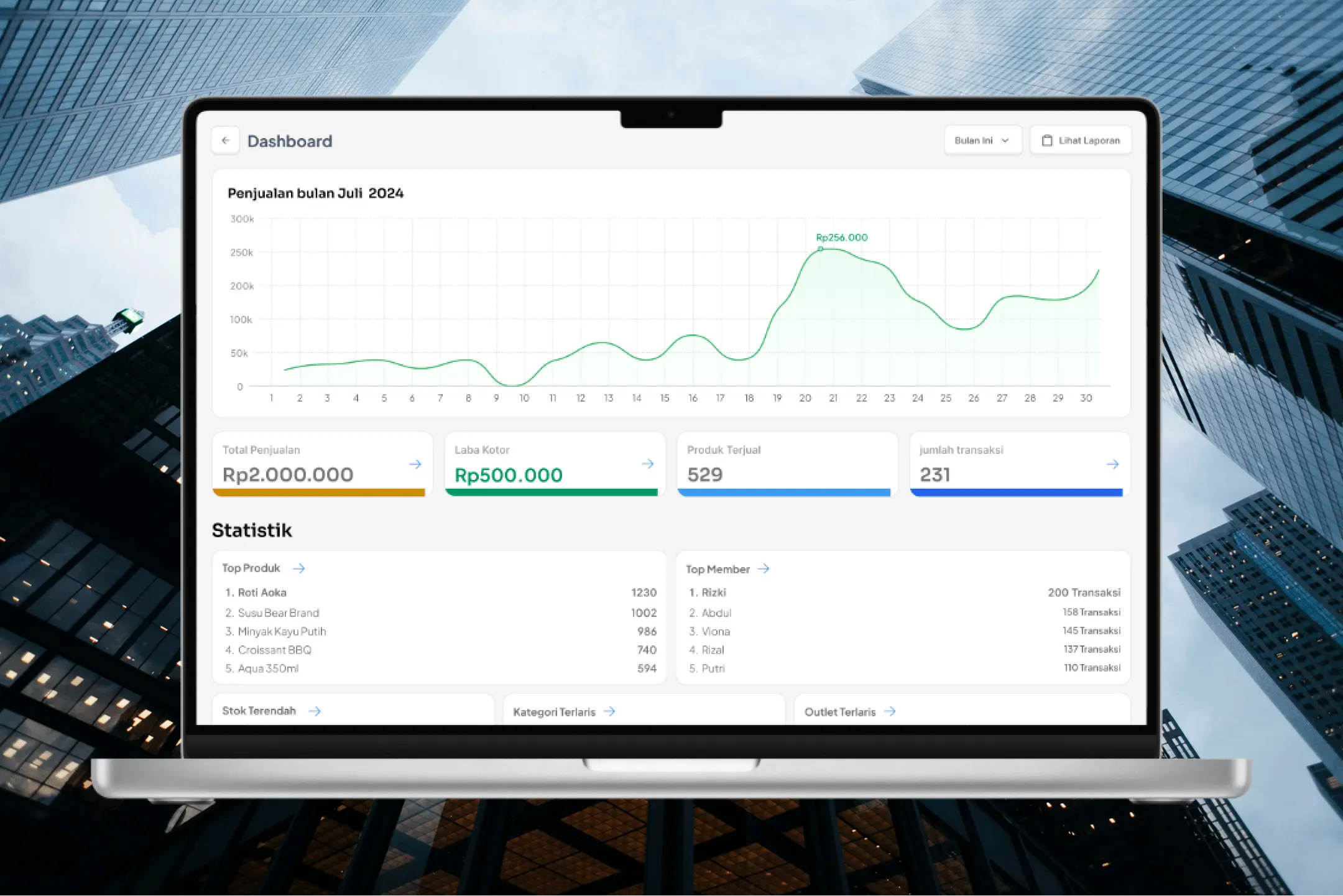Click the Lihat Laporan button
Screen dimensions: 1343x896
1080,141
